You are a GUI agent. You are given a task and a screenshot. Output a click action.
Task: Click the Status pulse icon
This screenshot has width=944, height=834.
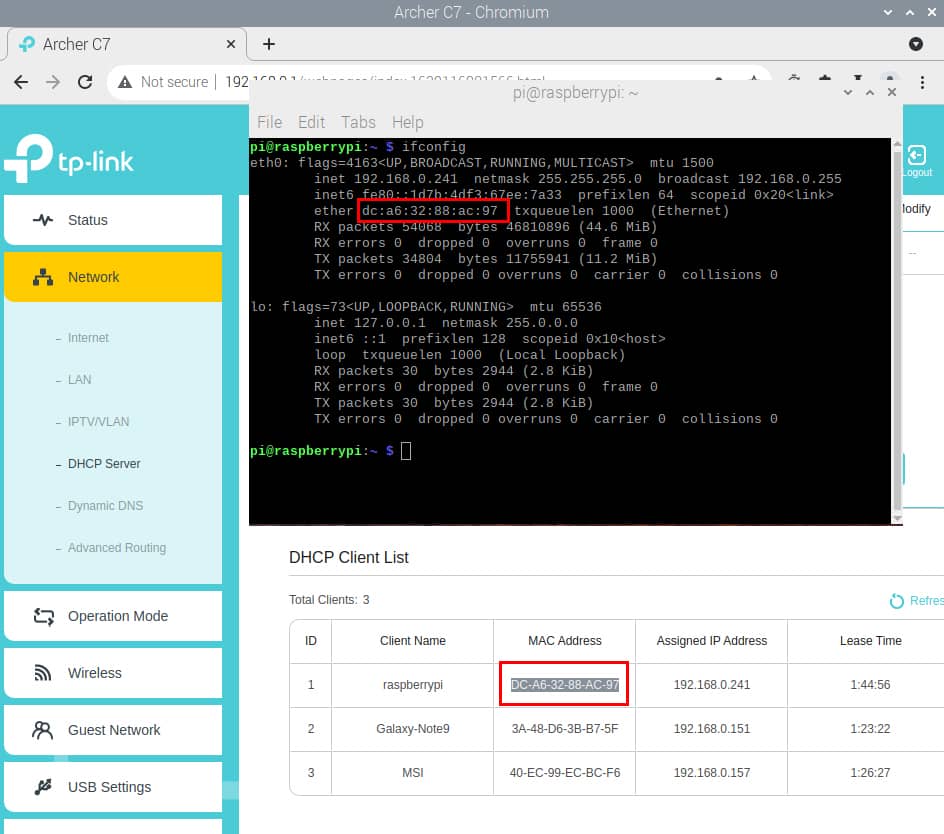(43, 220)
